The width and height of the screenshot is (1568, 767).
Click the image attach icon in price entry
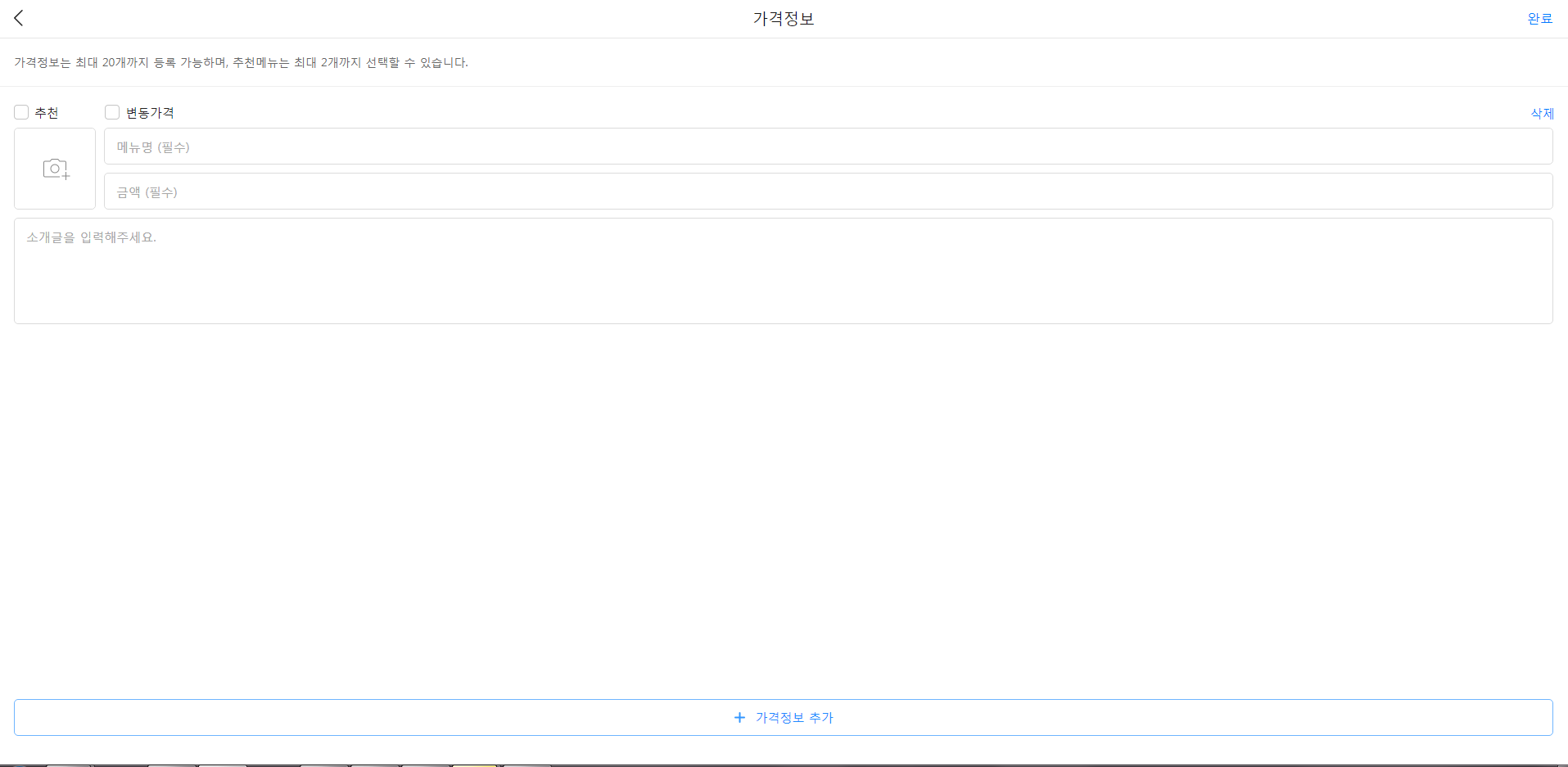(54, 168)
